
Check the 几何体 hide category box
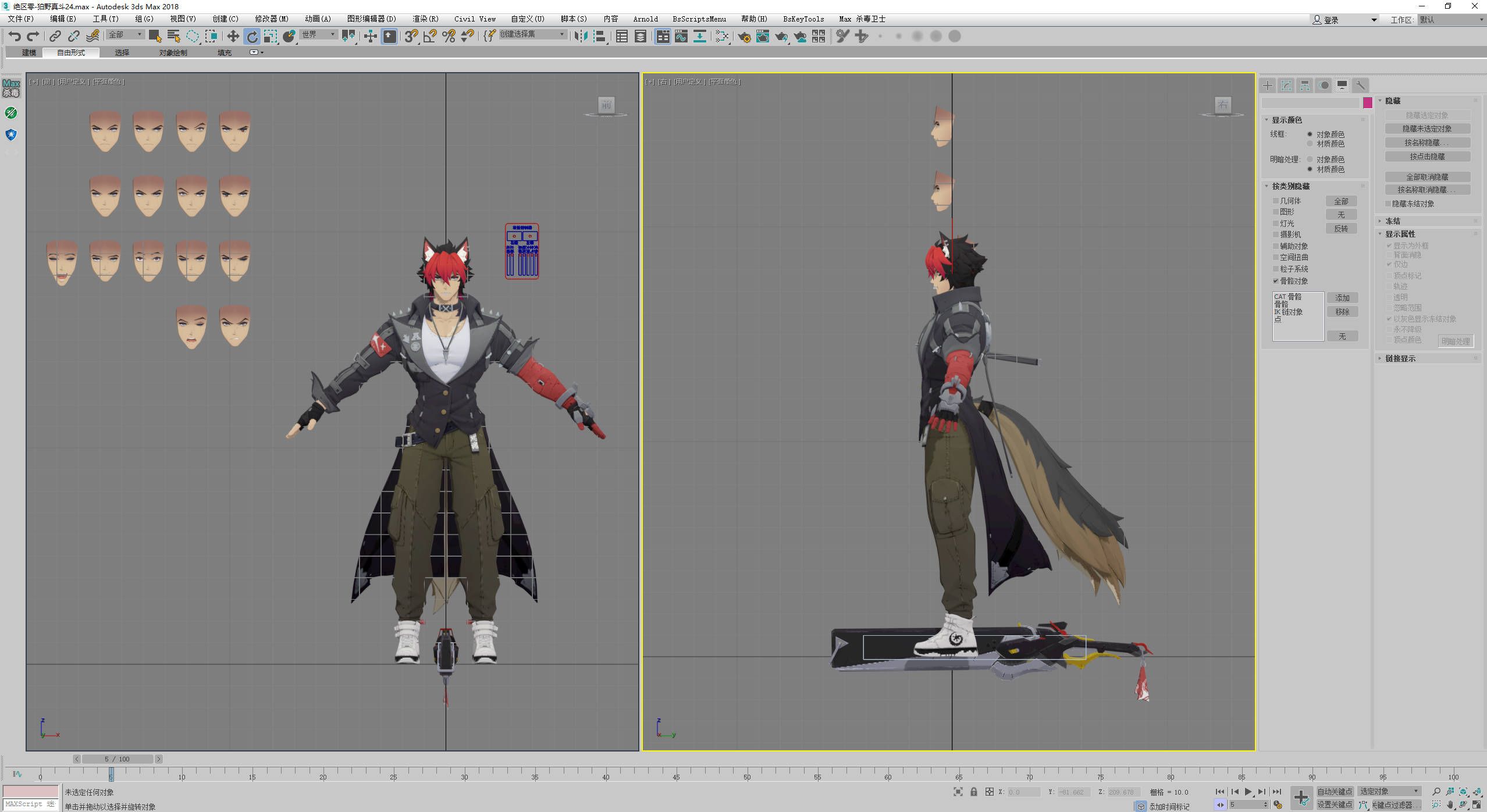point(1275,201)
